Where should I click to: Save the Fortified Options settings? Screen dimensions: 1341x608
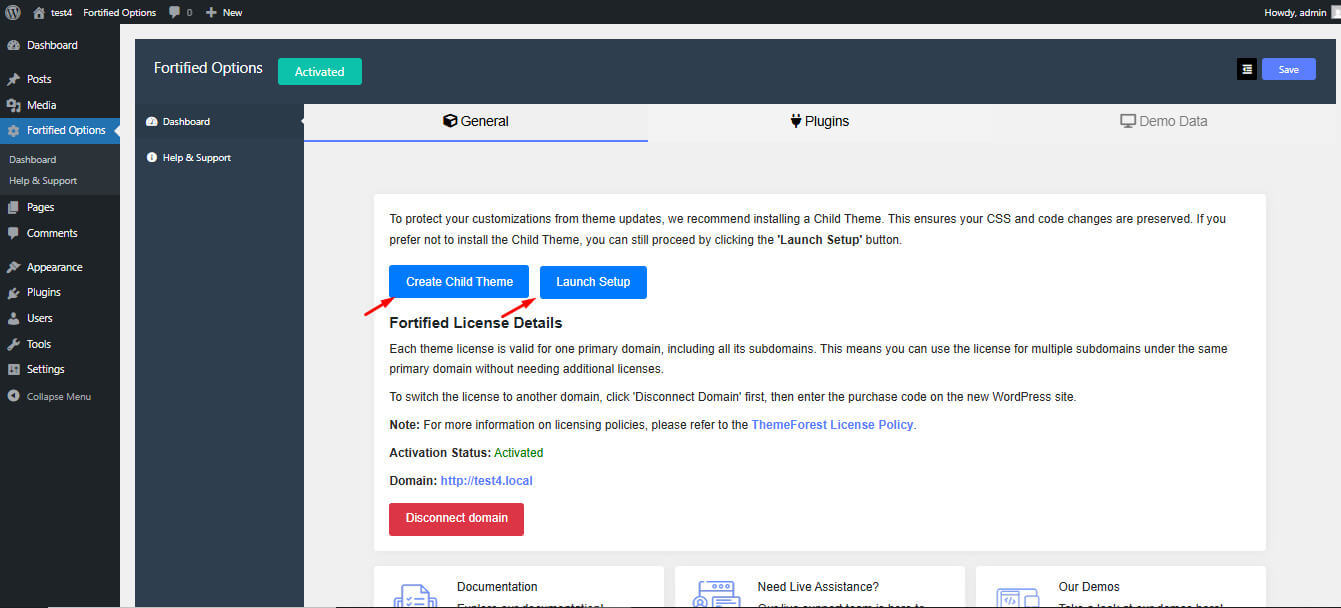(1288, 69)
